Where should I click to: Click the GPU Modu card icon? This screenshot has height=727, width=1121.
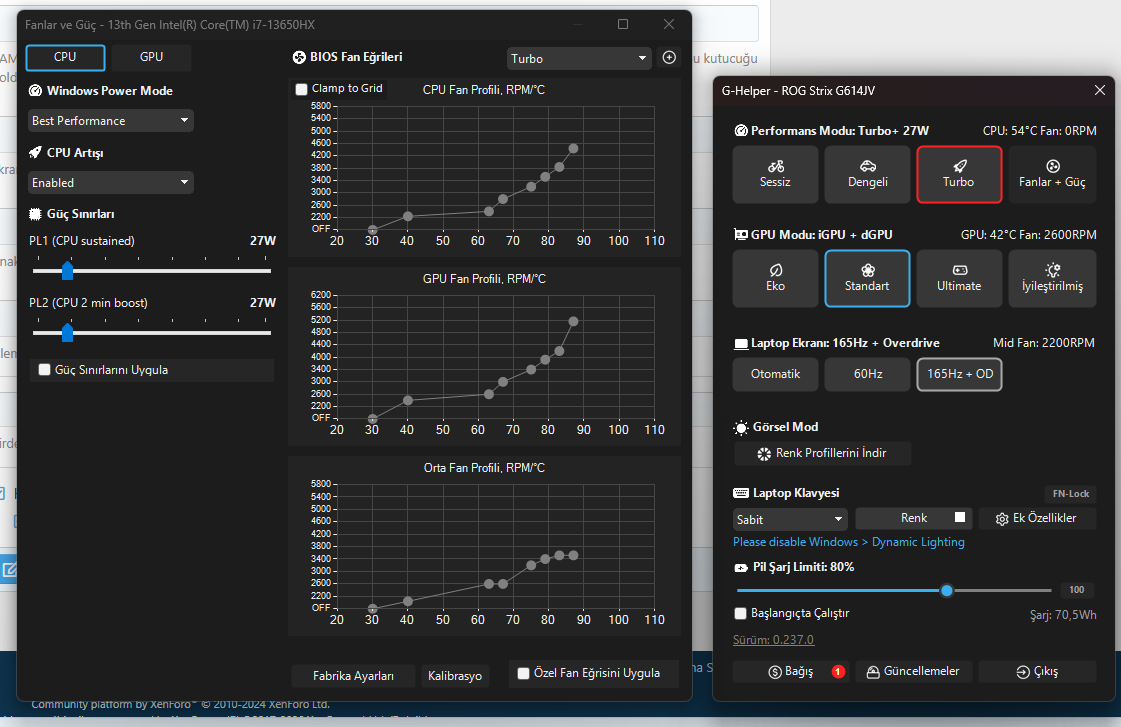[x=741, y=234]
